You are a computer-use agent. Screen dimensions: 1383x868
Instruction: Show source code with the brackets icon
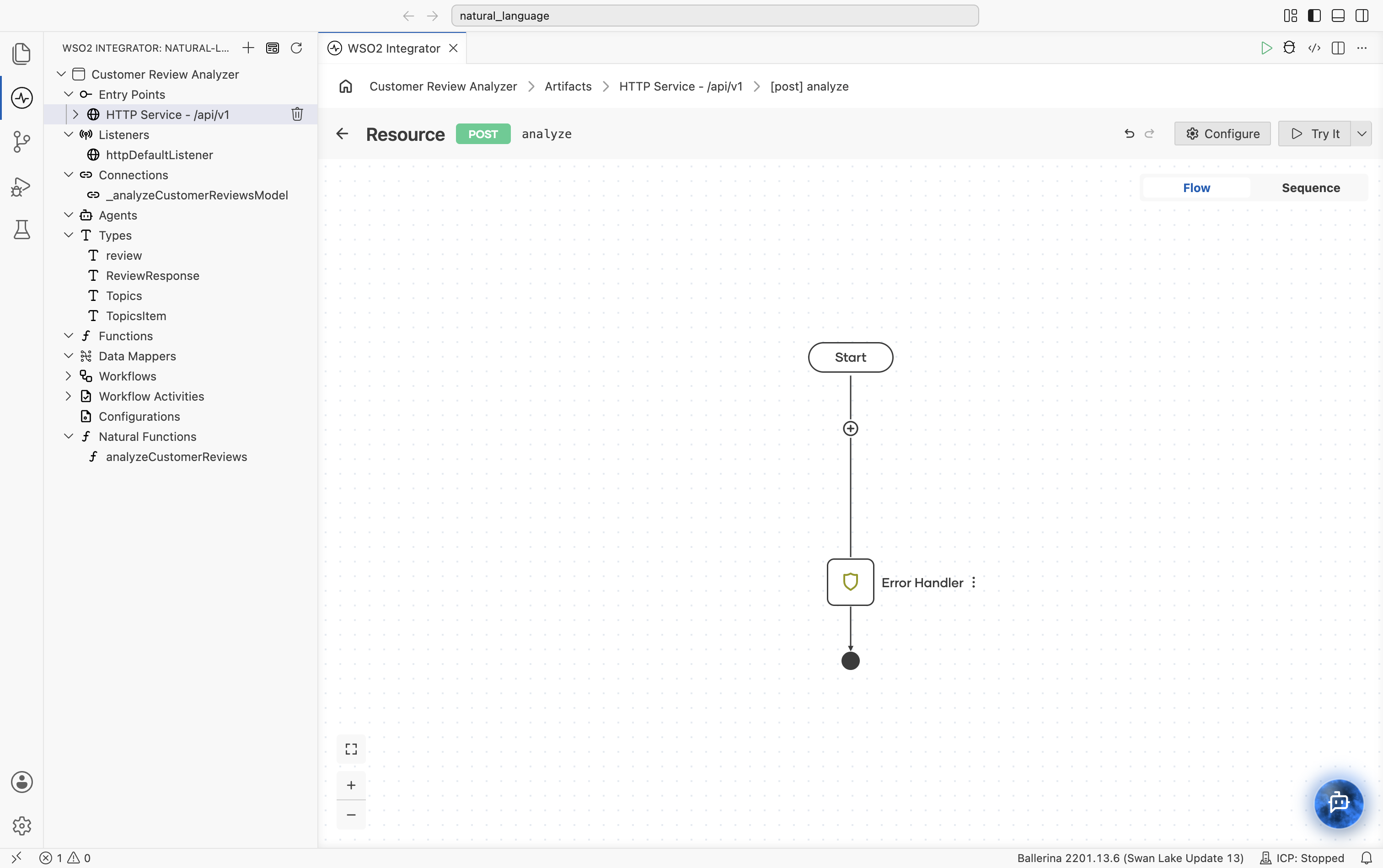(x=1314, y=48)
